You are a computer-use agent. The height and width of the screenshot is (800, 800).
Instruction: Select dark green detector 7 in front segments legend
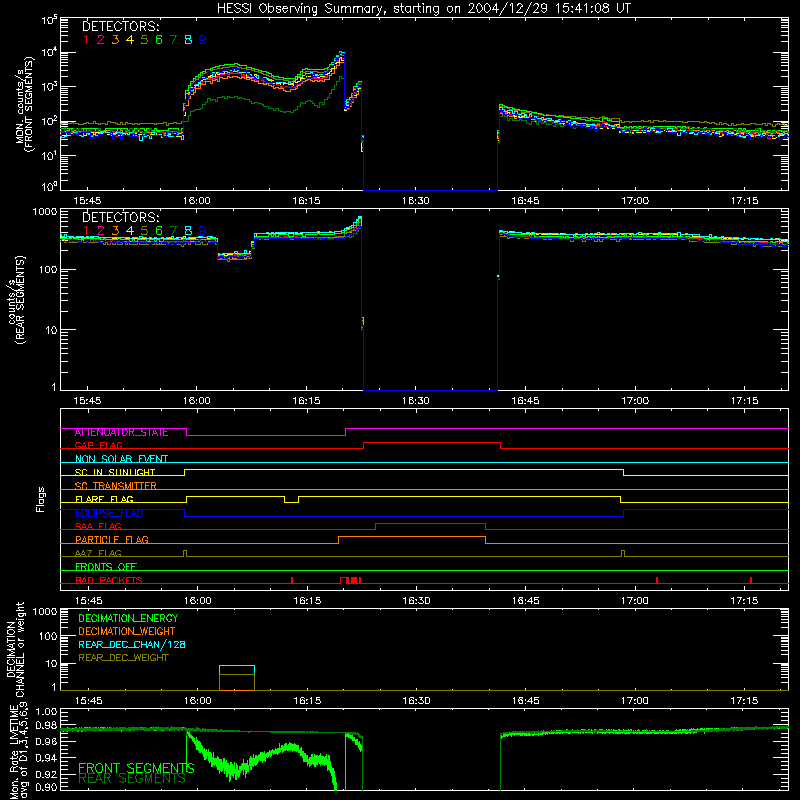[173, 40]
